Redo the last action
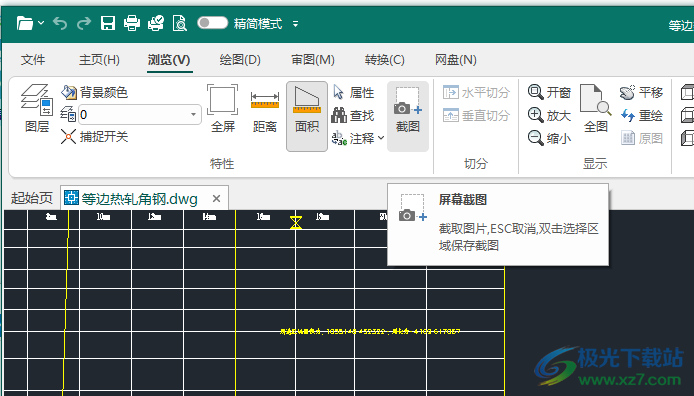The image size is (694, 396). pyautogui.click(x=84, y=23)
